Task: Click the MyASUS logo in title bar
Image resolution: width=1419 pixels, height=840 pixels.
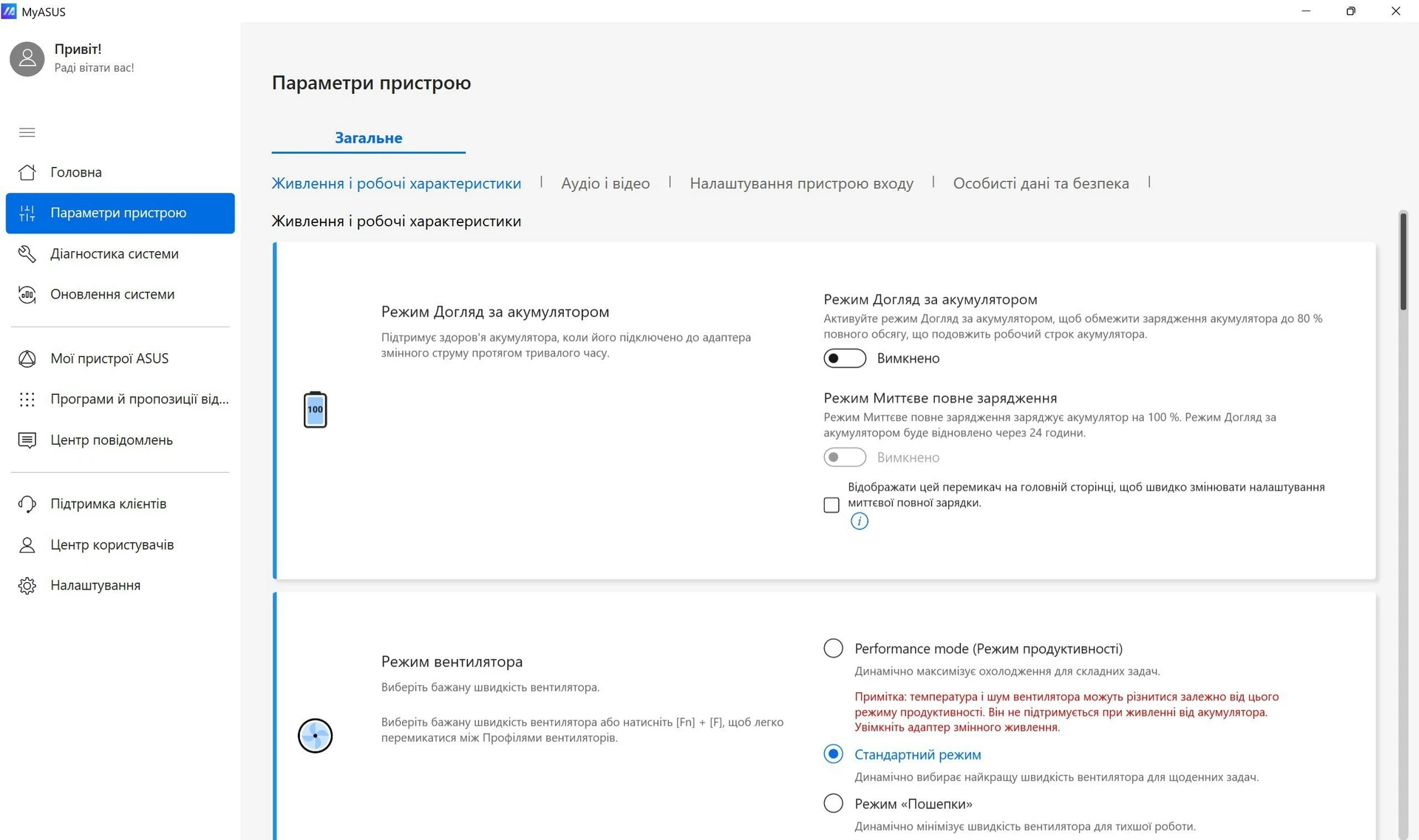Action: click(x=9, y=11)
